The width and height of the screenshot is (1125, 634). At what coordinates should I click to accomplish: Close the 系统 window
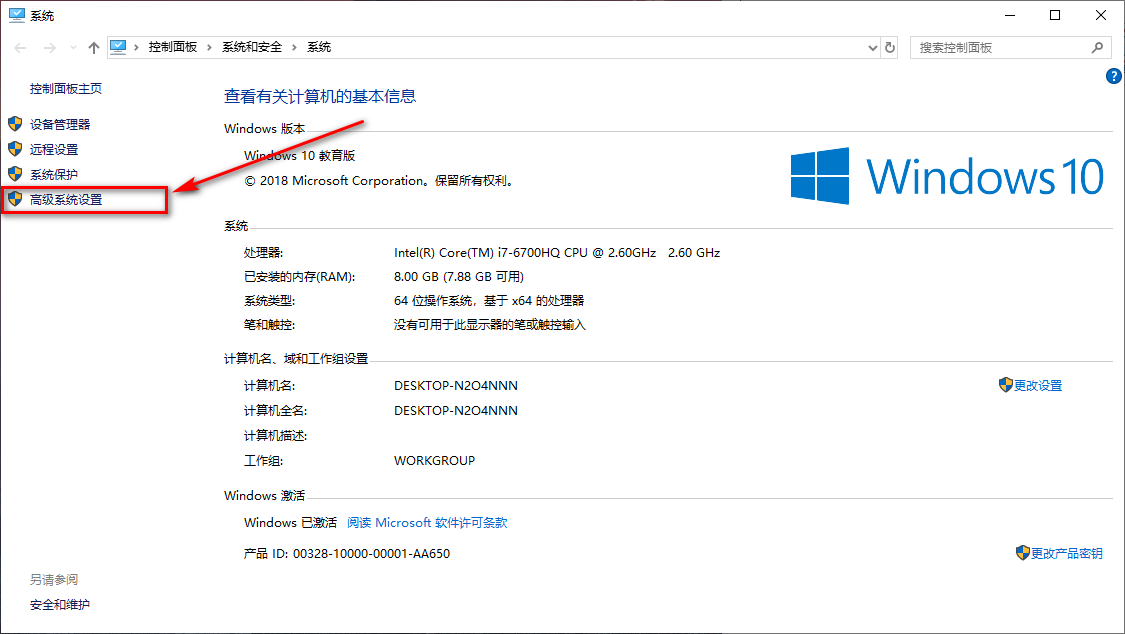(x=1101, y=15)
